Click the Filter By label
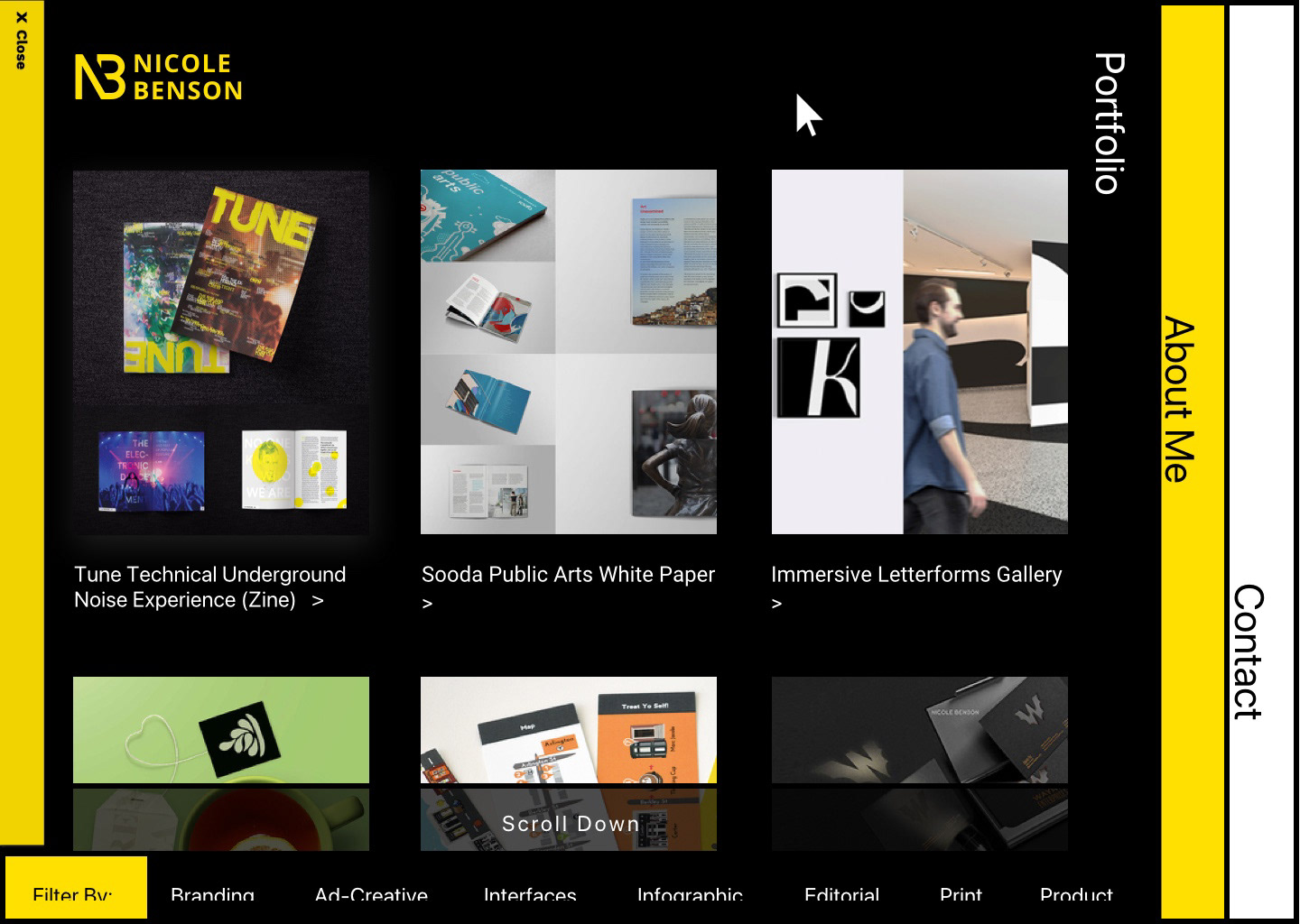Image resolution: width=1300 pixels, height=924 pixels. (x=72, y=893)
